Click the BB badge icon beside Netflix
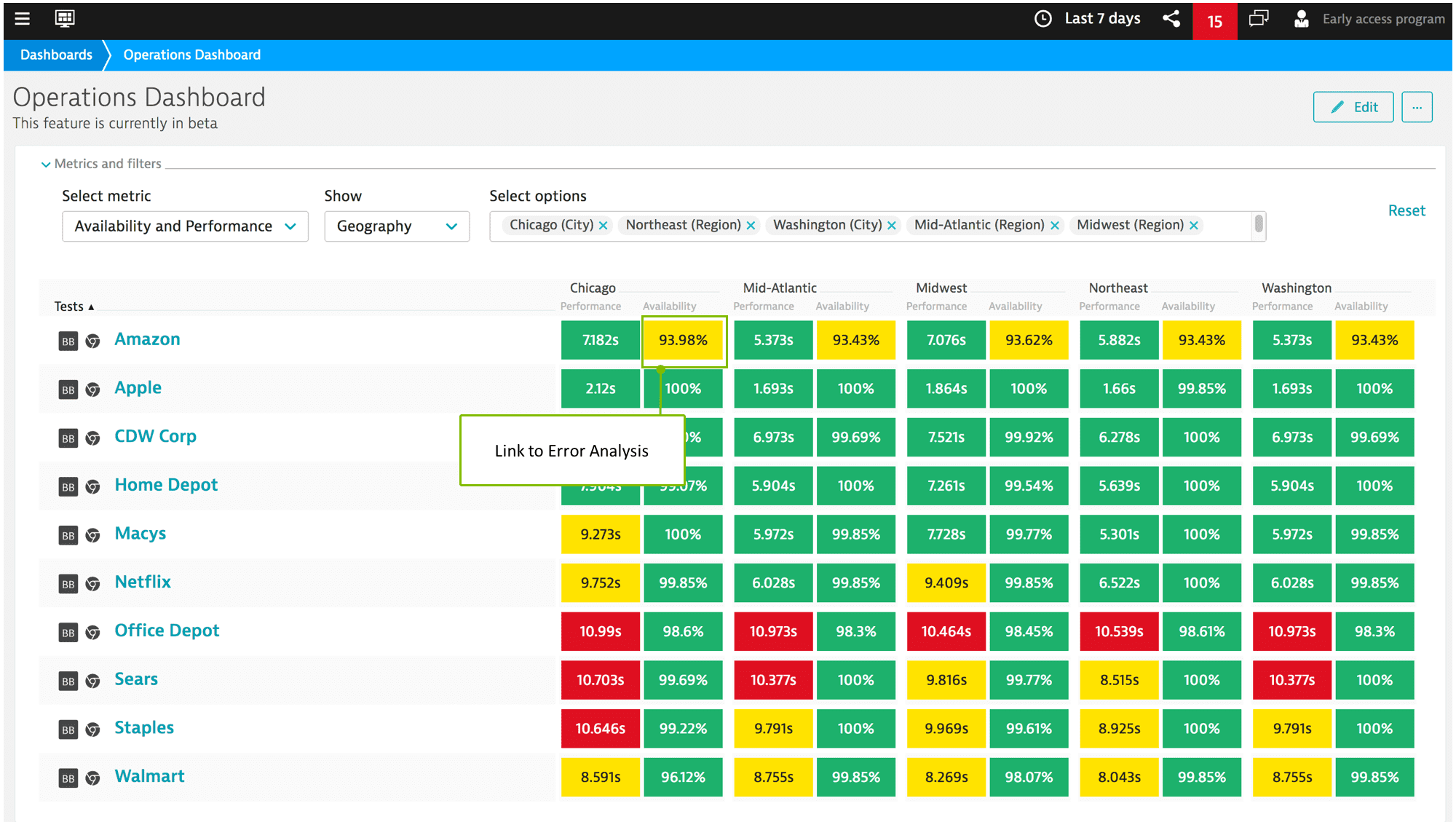The image size is (1456, 822). [68, 584]
